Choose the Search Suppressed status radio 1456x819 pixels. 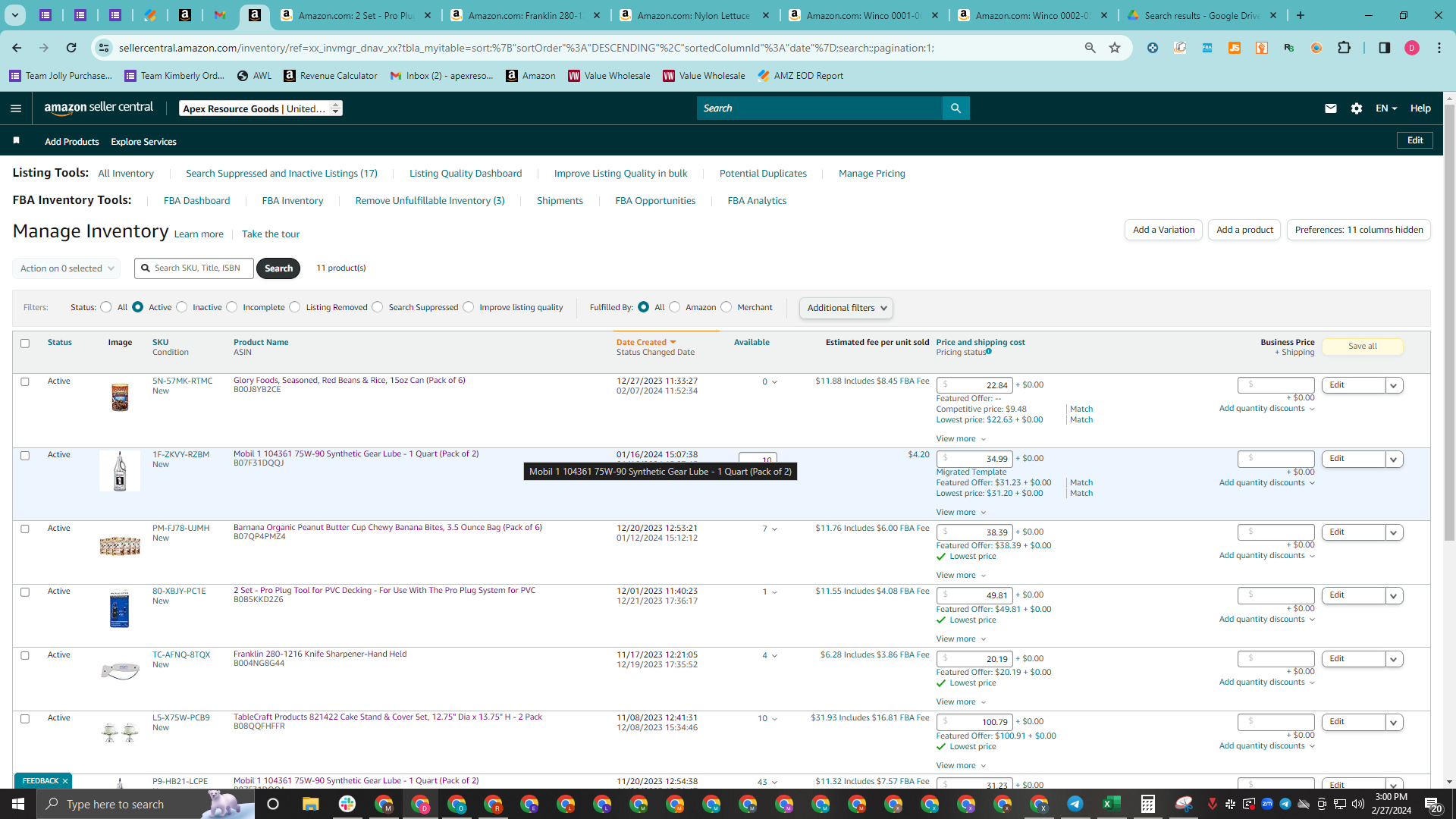coord(378,307)
